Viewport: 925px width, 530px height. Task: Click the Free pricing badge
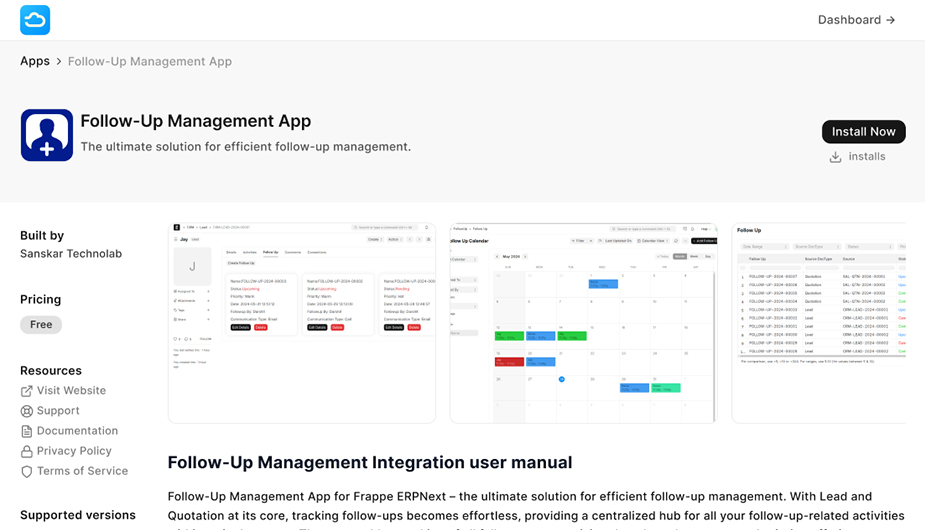pyautogui.click(x=41, y=325)
